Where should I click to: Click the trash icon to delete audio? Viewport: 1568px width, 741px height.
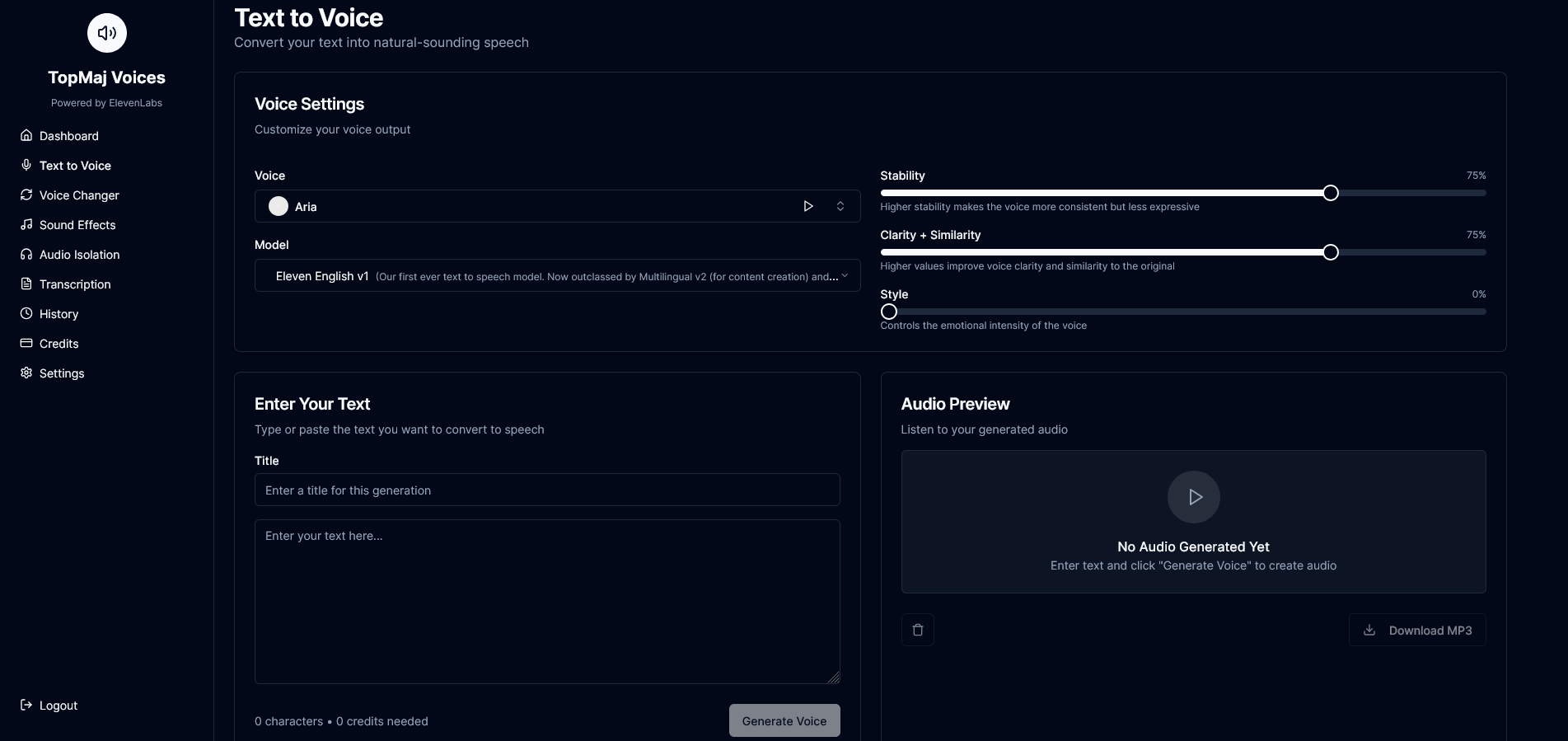click(917, 631)
